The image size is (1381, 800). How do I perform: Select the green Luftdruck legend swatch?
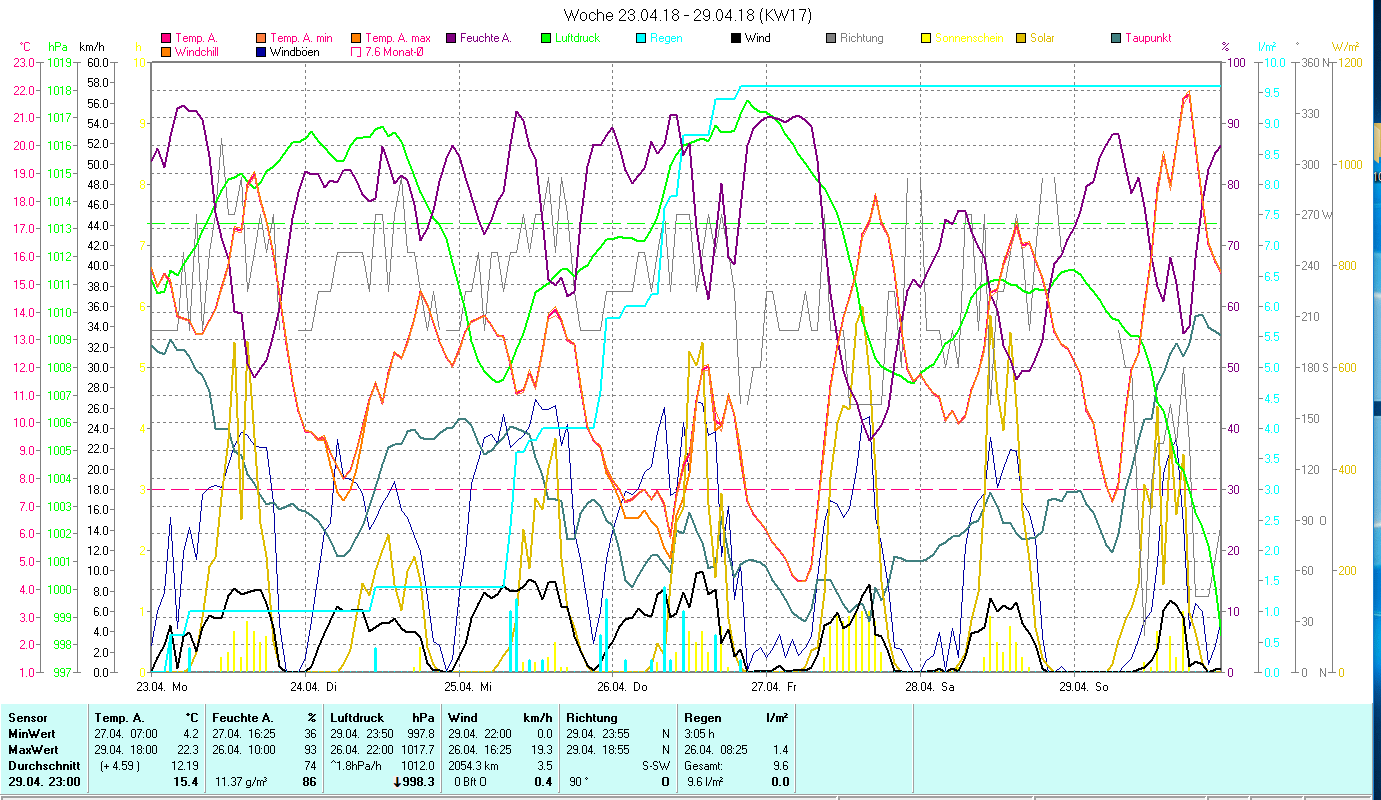point(545,38)
